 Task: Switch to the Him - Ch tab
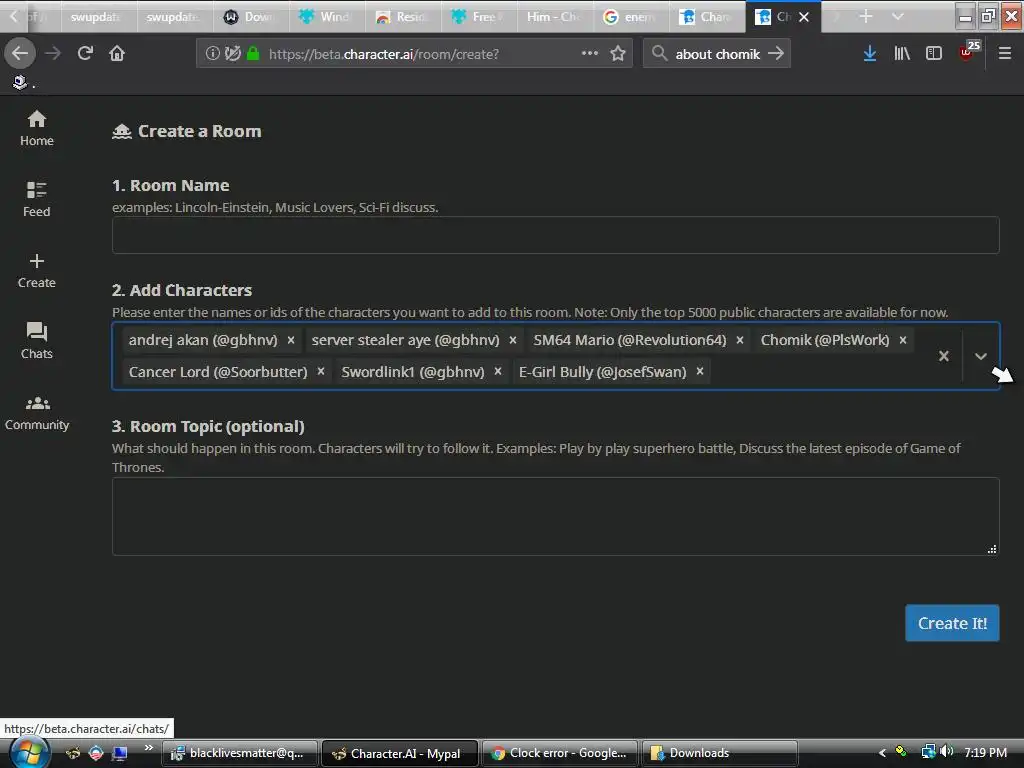pyautogui.click(x=554, y=17)
